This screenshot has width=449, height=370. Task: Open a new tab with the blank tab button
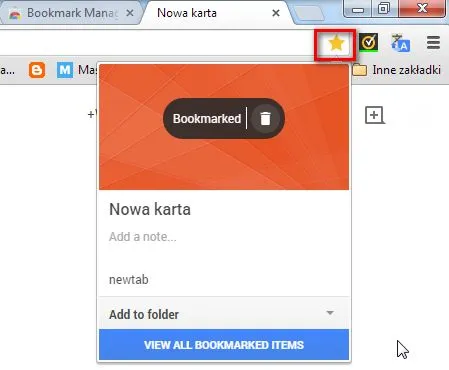(310, 13)
